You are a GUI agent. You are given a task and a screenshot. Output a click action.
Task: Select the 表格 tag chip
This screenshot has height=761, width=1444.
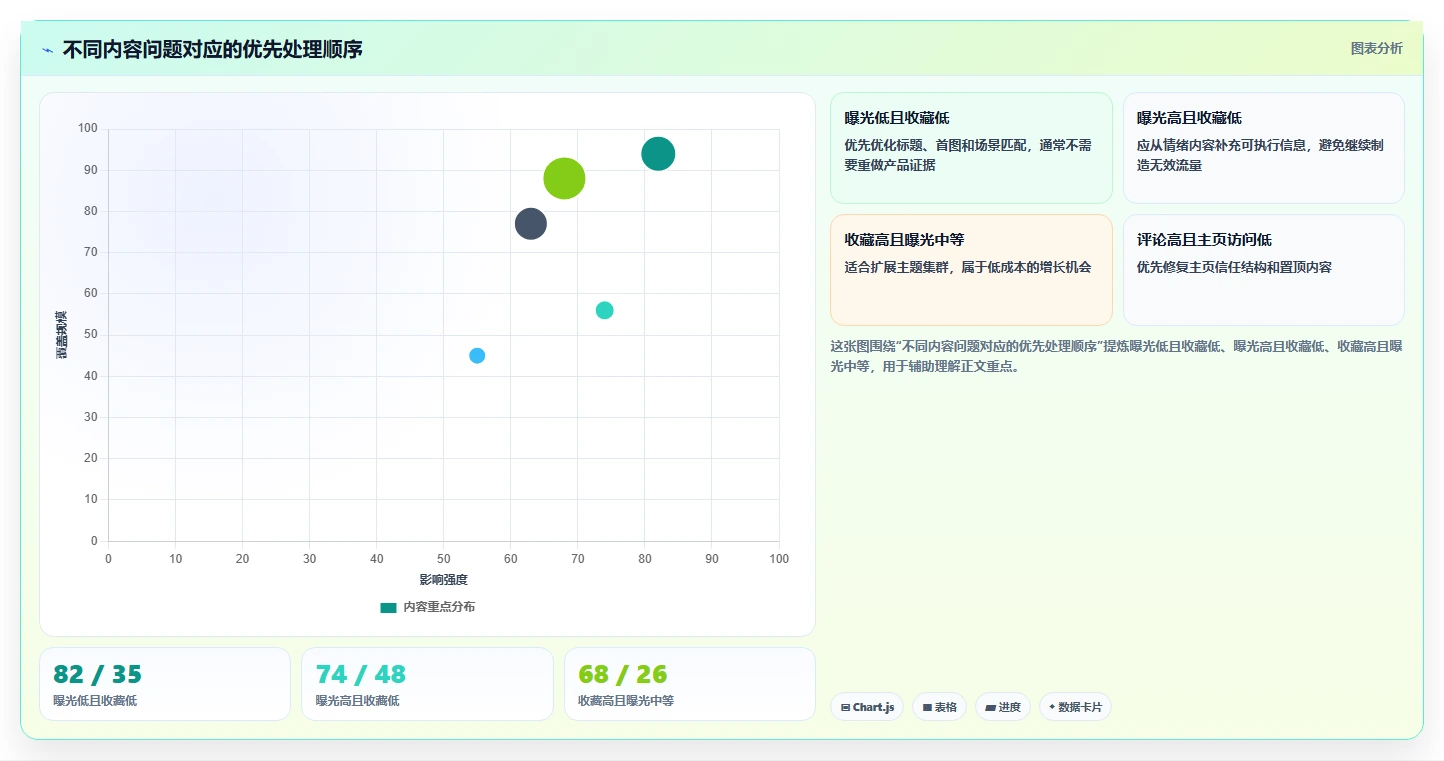coord(939,707)
